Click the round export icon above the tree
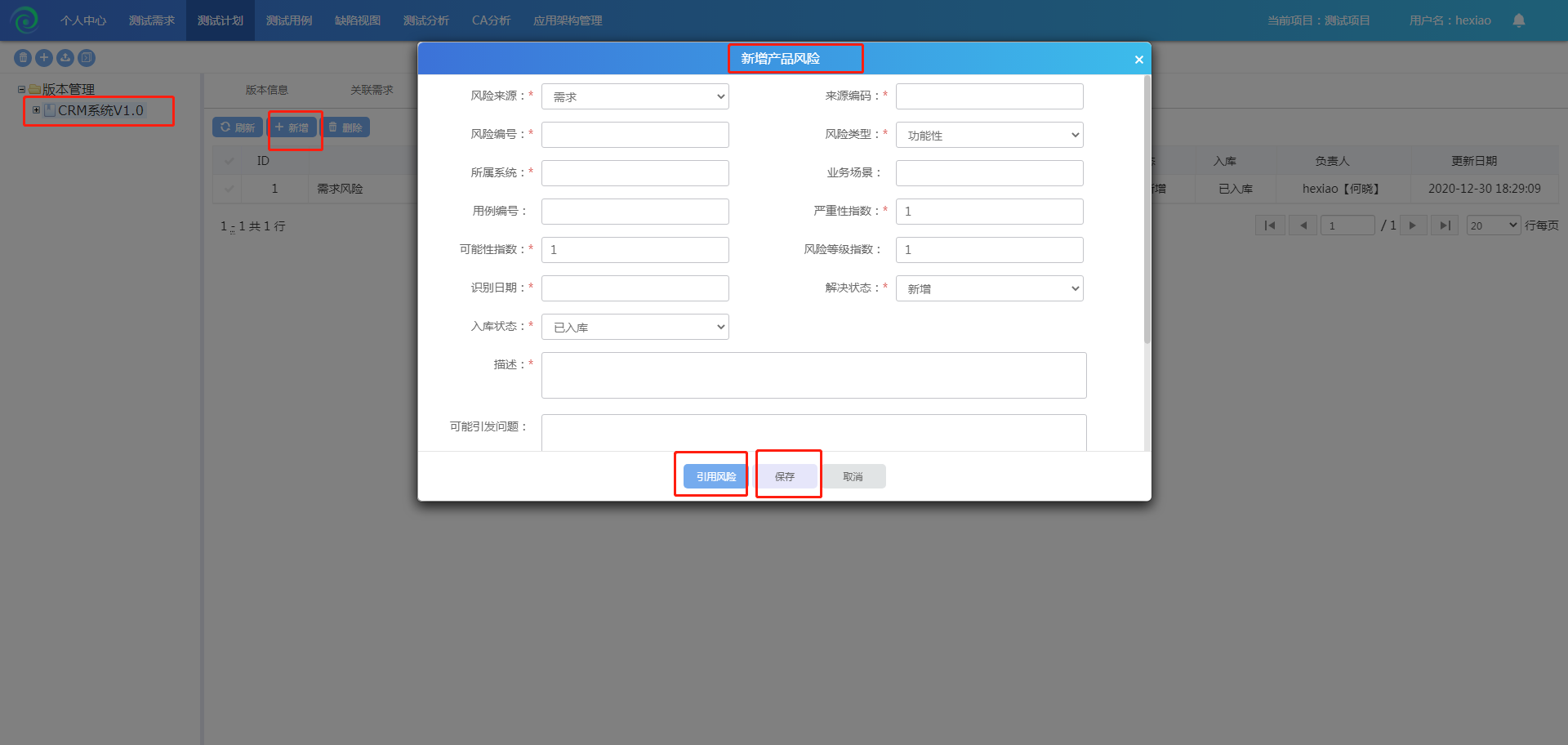The width and height of the screenshot is (1568, 745). click(87, 58)
